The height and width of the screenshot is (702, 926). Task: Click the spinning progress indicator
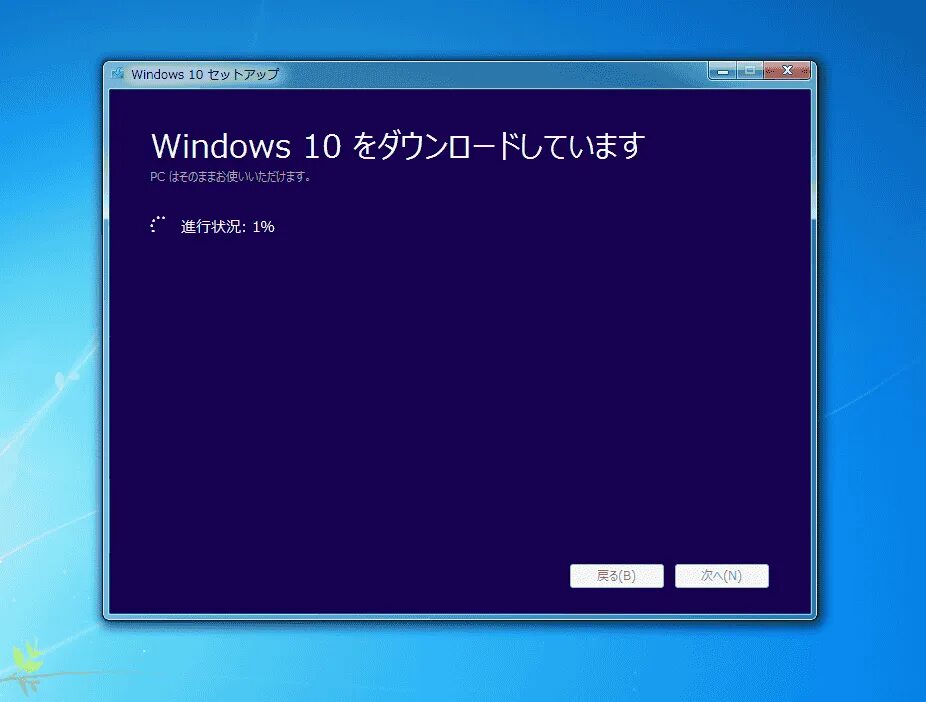click(x=158, y=225)
